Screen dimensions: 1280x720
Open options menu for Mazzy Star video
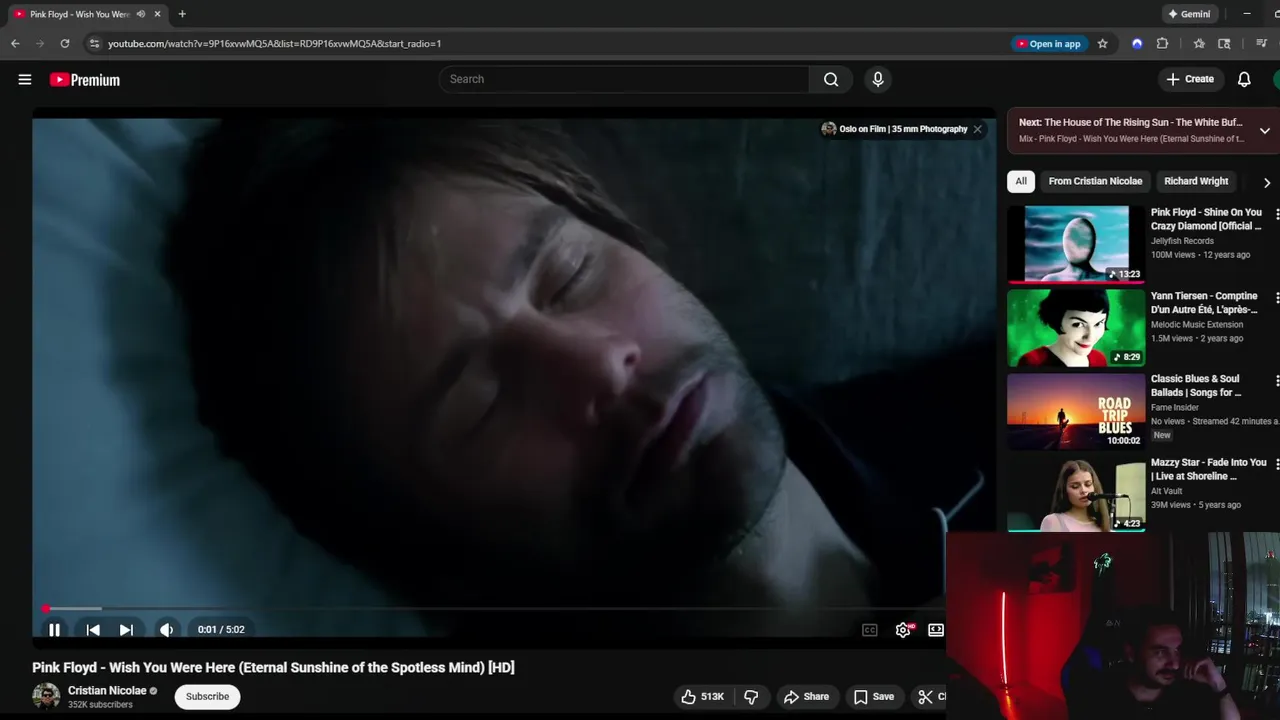click(1277, 465)
